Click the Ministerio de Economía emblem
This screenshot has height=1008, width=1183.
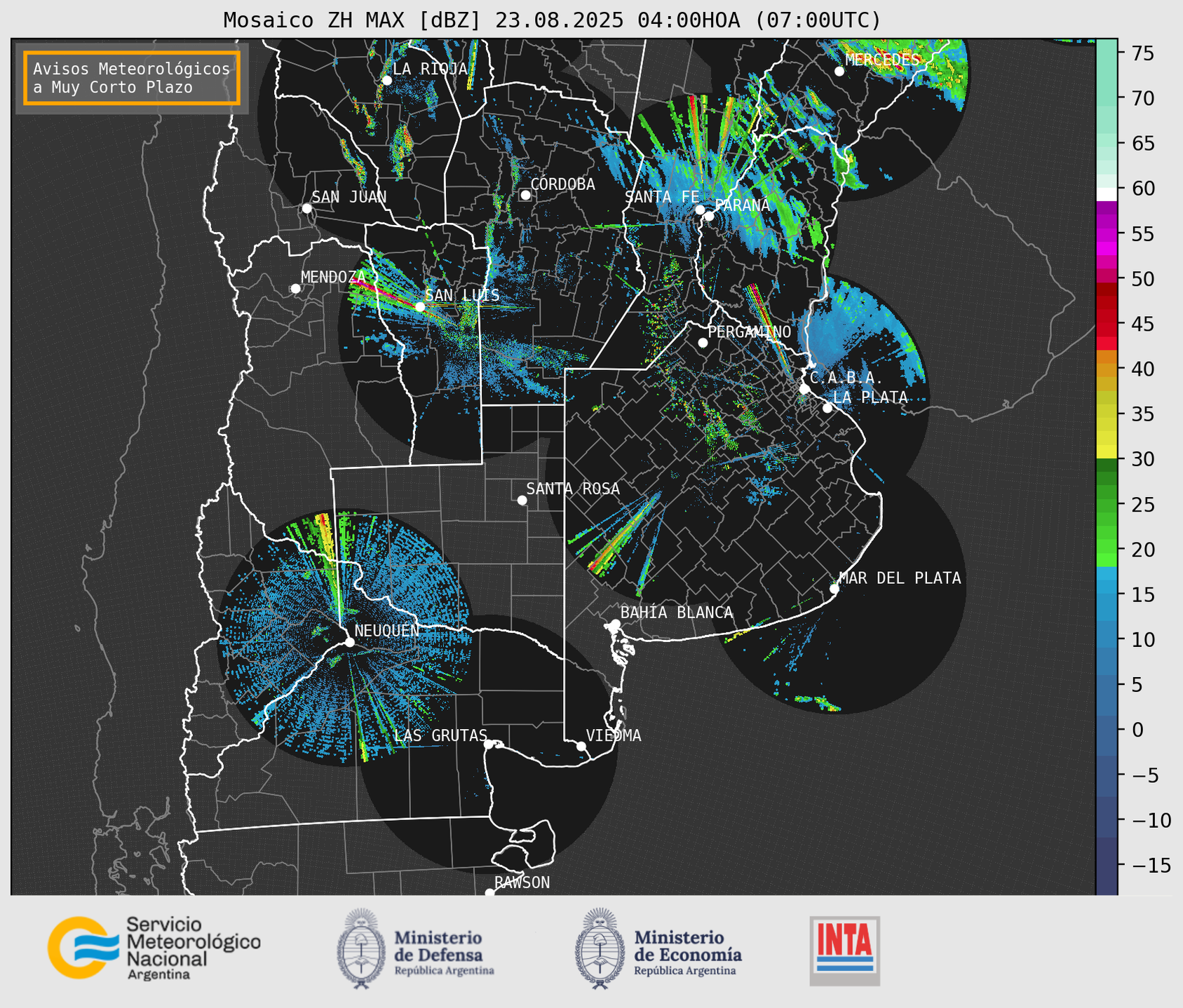(600, 948)
